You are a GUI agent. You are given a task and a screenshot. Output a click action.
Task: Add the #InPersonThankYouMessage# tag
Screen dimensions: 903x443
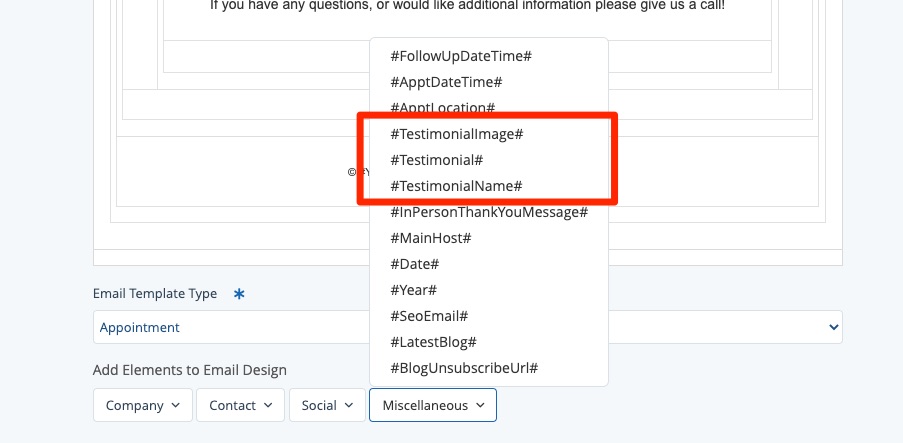coord(489,212)
